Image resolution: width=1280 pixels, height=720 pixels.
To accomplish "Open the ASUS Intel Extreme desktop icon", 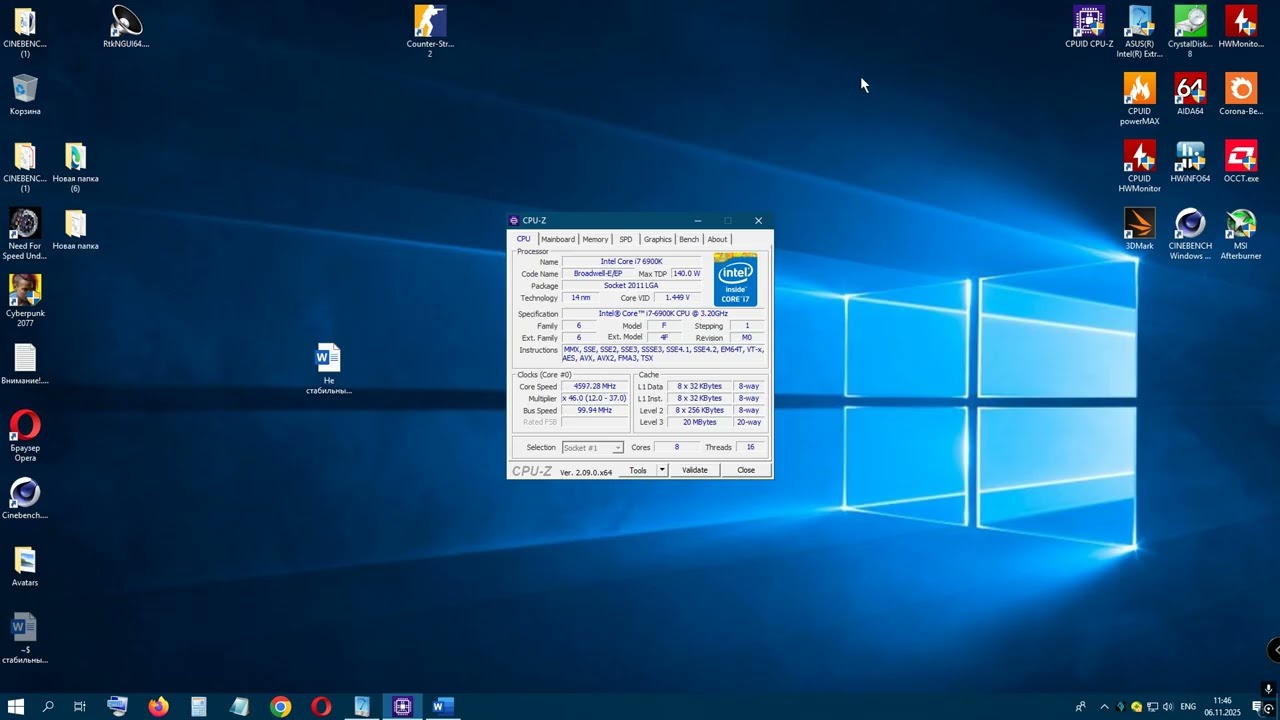I will 1140,32.
